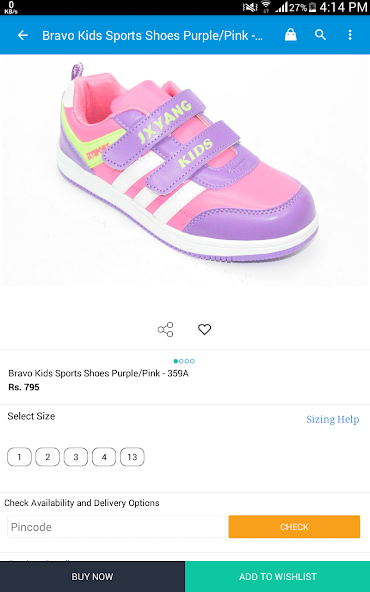Jump to second image page dot
This screenshot has width=370, height=592.
point(181,361)
